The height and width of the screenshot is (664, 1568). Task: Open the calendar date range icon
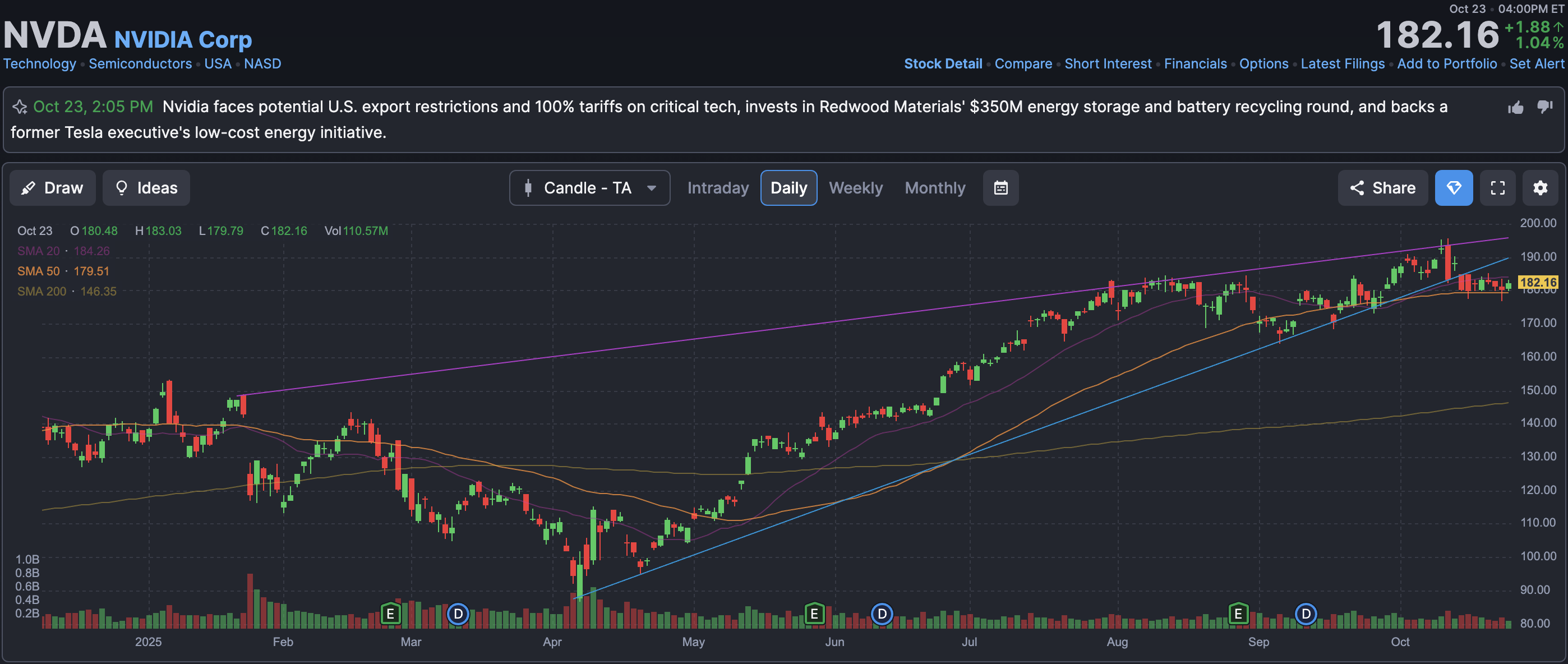(x=1000, y=188)
